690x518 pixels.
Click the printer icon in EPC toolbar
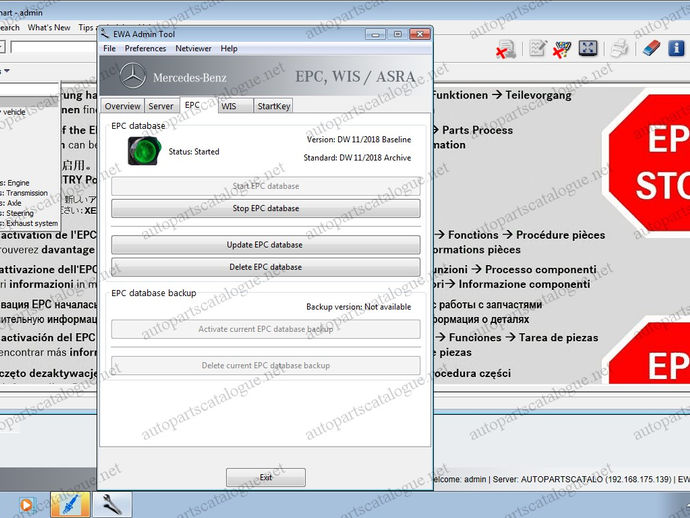tap(620, 48)
